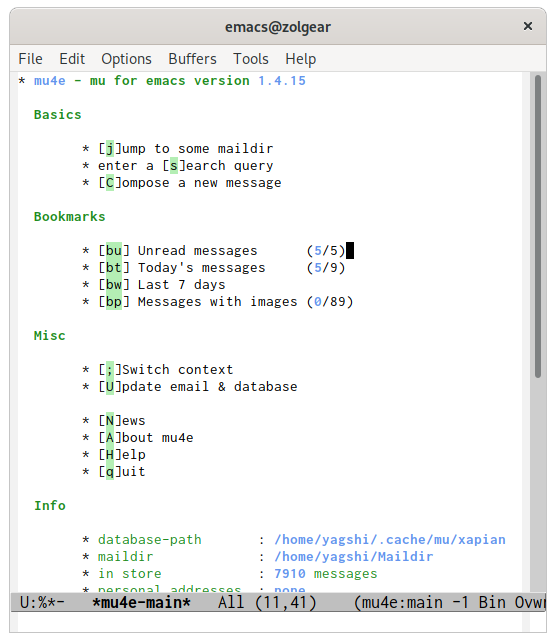This screenshot has width=556, height=642.
Task: Click the (0/89) count for images bookmark
Action: coord(330,302)
